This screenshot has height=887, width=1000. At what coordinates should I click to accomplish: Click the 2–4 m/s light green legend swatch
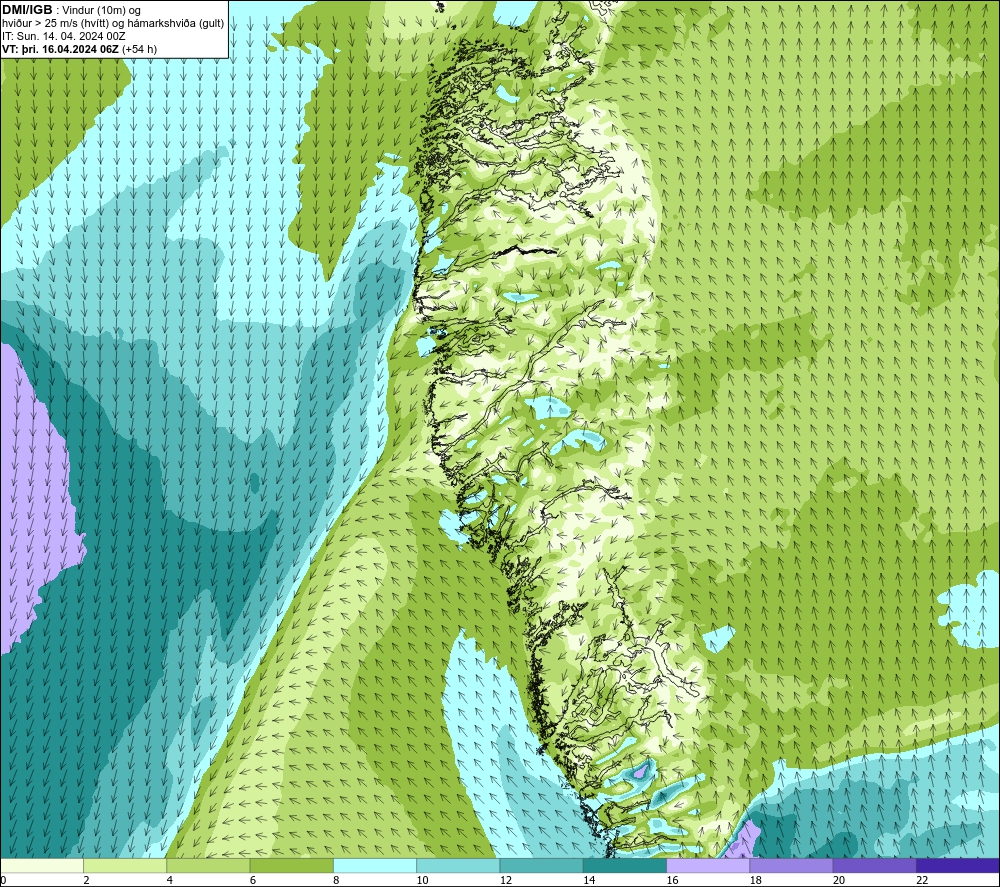125,865
